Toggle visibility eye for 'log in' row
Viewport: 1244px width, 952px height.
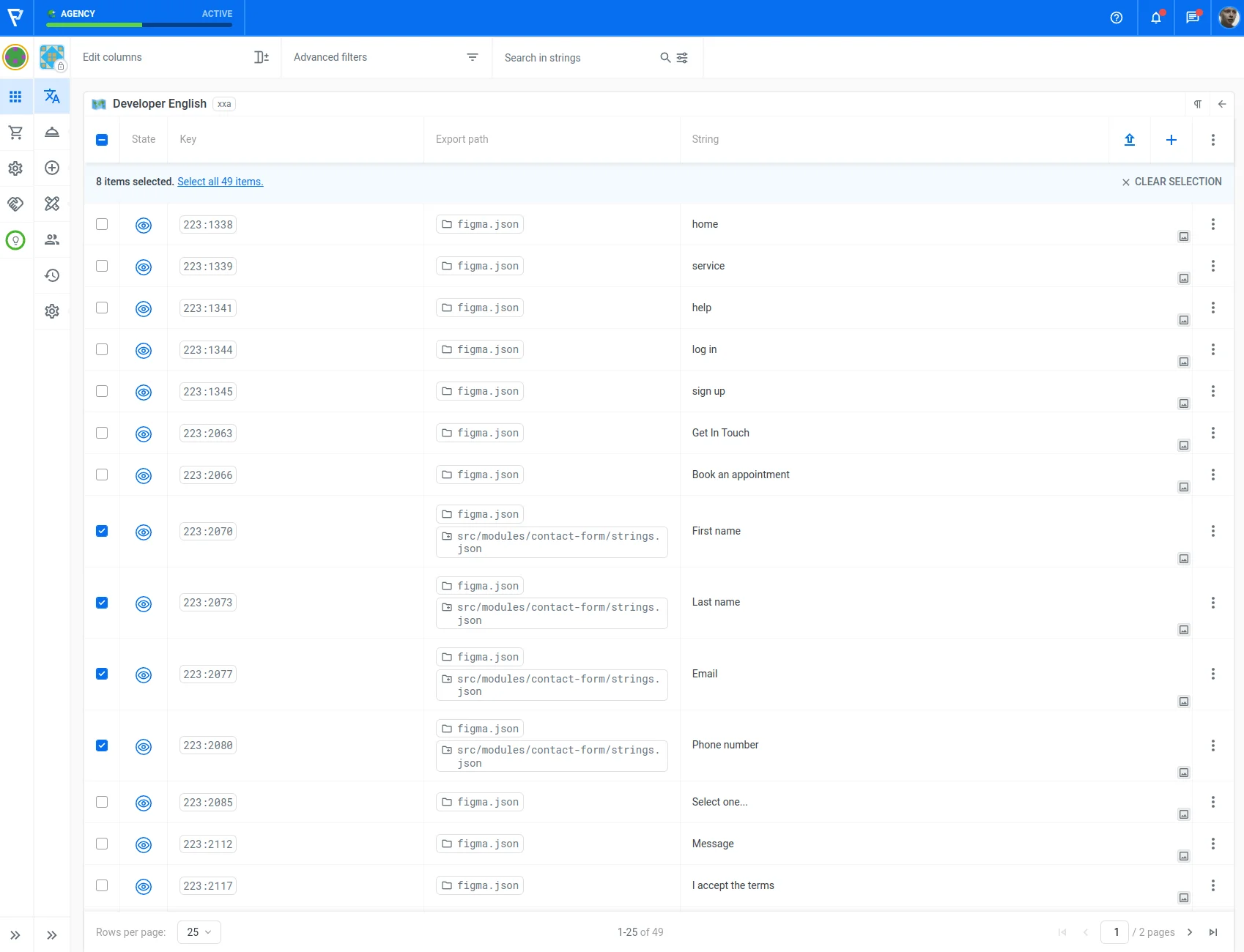pos(144,350)
